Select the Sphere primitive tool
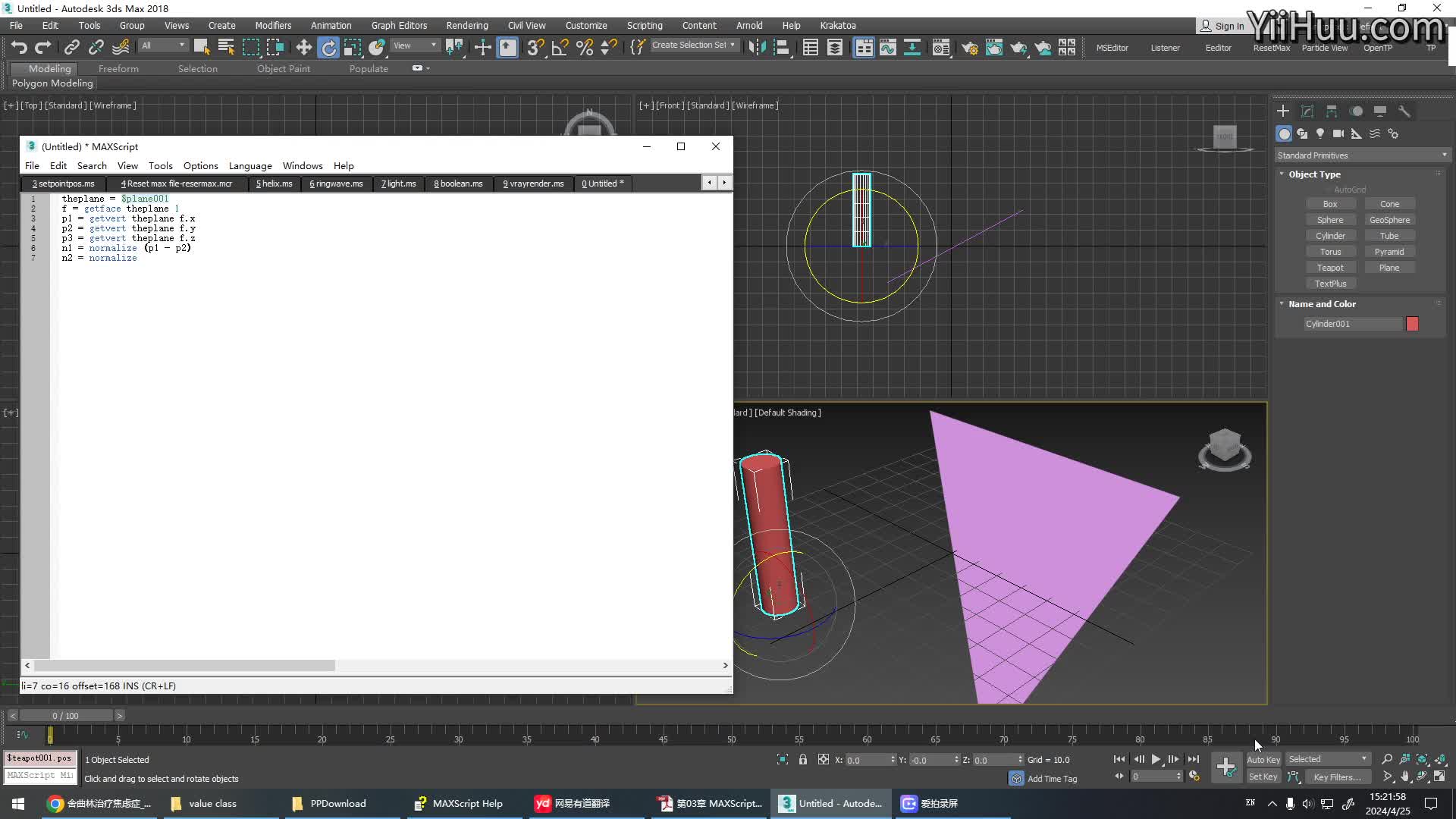Screen dimensions: 1456x819 (x=1330, y=219)
